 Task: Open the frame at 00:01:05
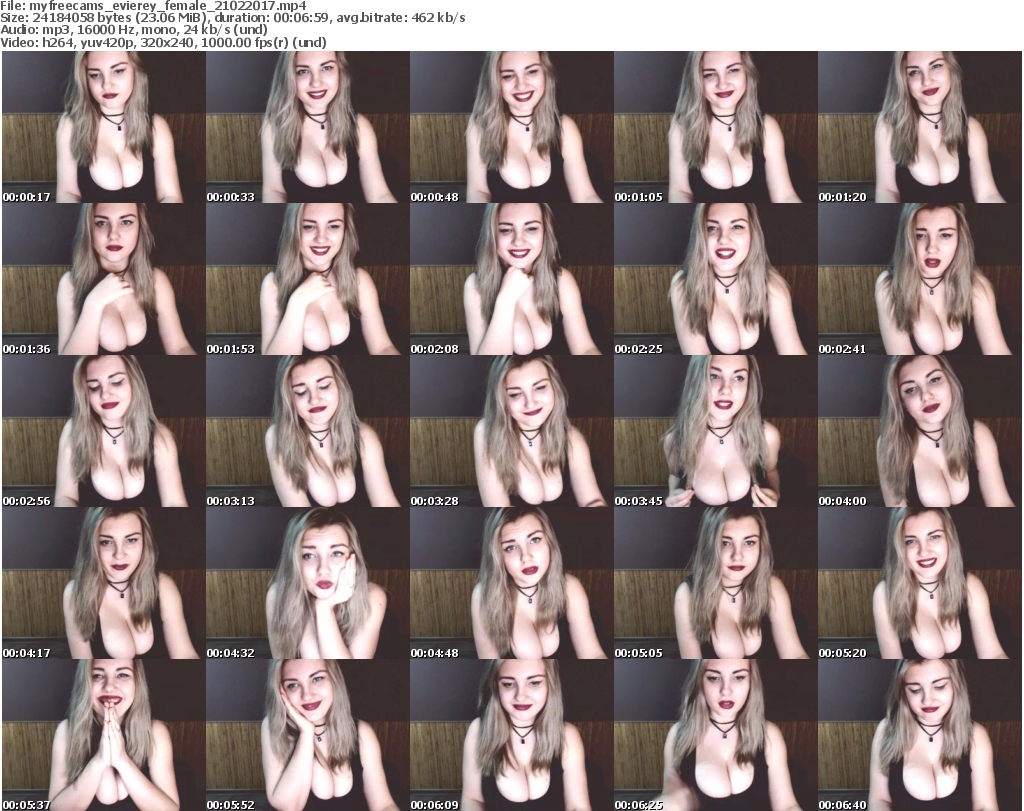tap(716, 127)
